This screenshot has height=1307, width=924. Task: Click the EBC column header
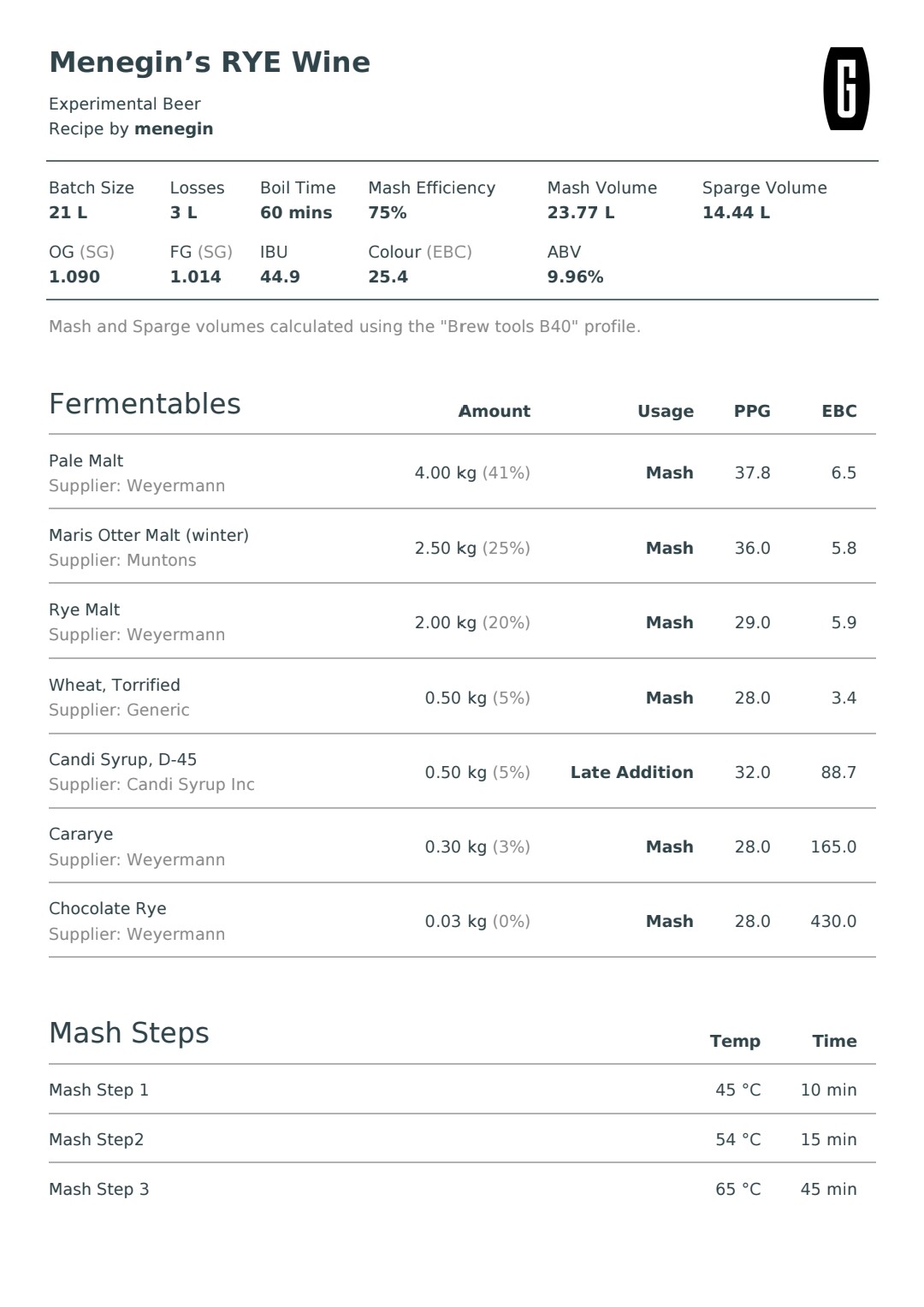[x=839, y=411]
